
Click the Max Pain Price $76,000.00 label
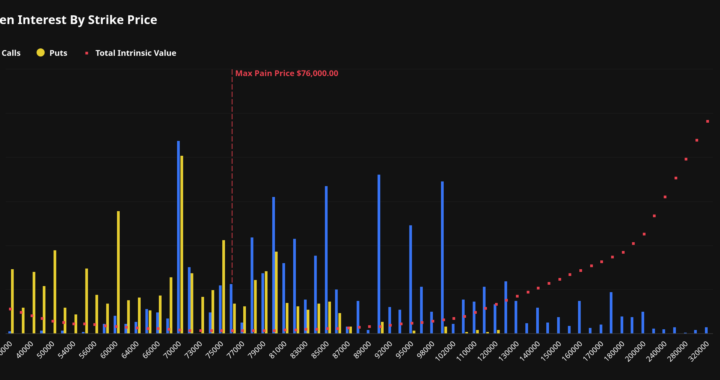click(287, 73)
